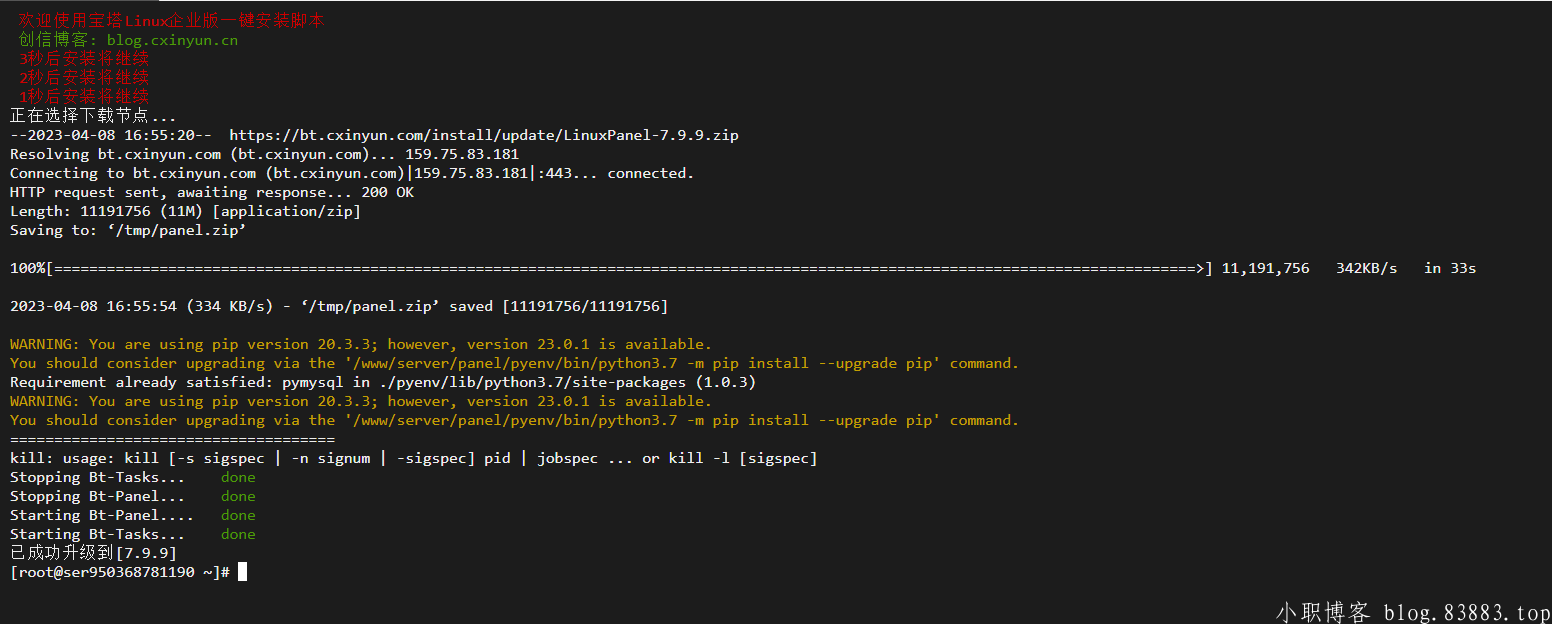Click the red welcome title line
Viewport: 1552px width, 624px height.
coord(171,21)
